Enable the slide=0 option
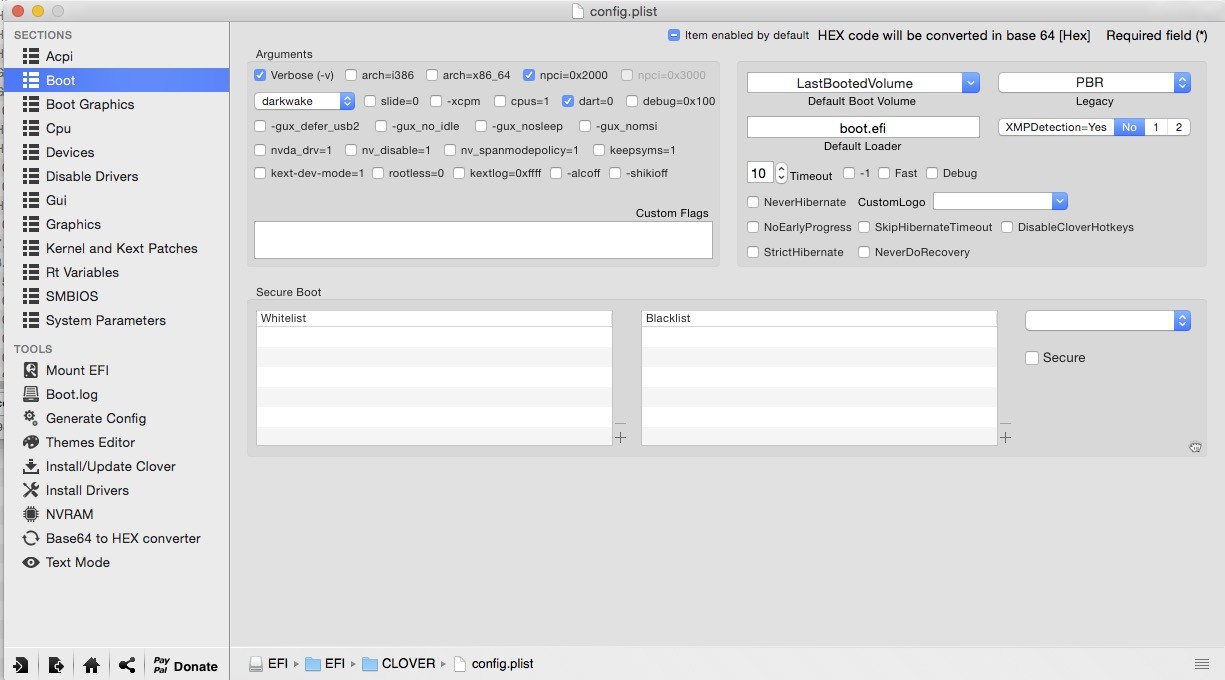Screen dimensions: 1225x680 [x=370, y=101]
